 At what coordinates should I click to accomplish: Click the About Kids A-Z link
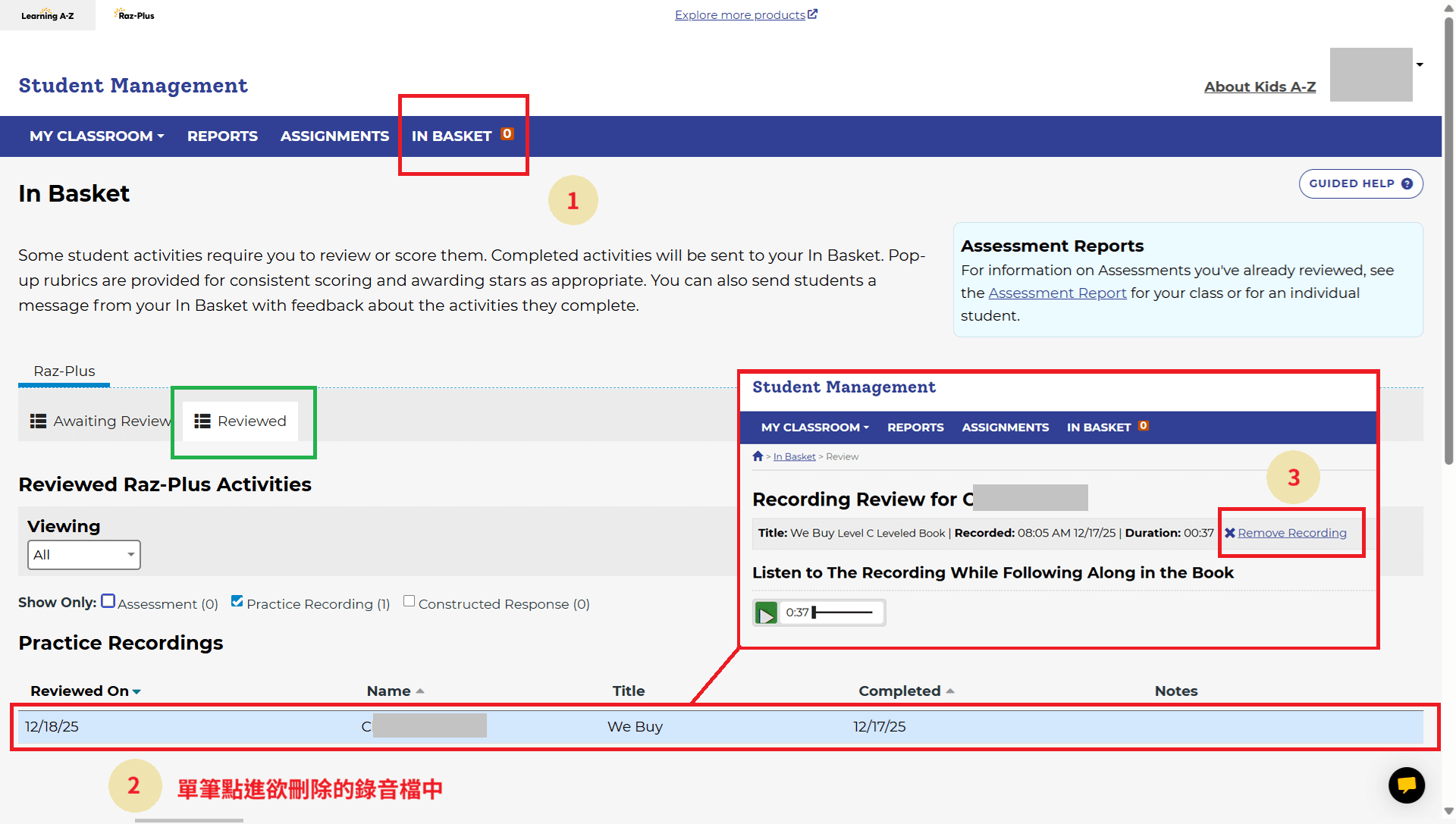[x=1260, y=87]
